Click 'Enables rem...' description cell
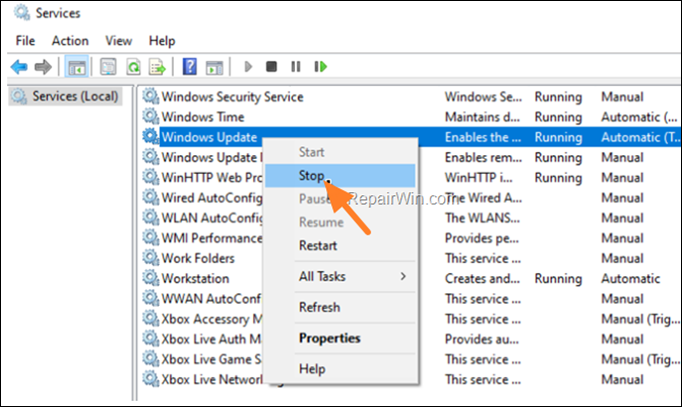 point(483,157)
